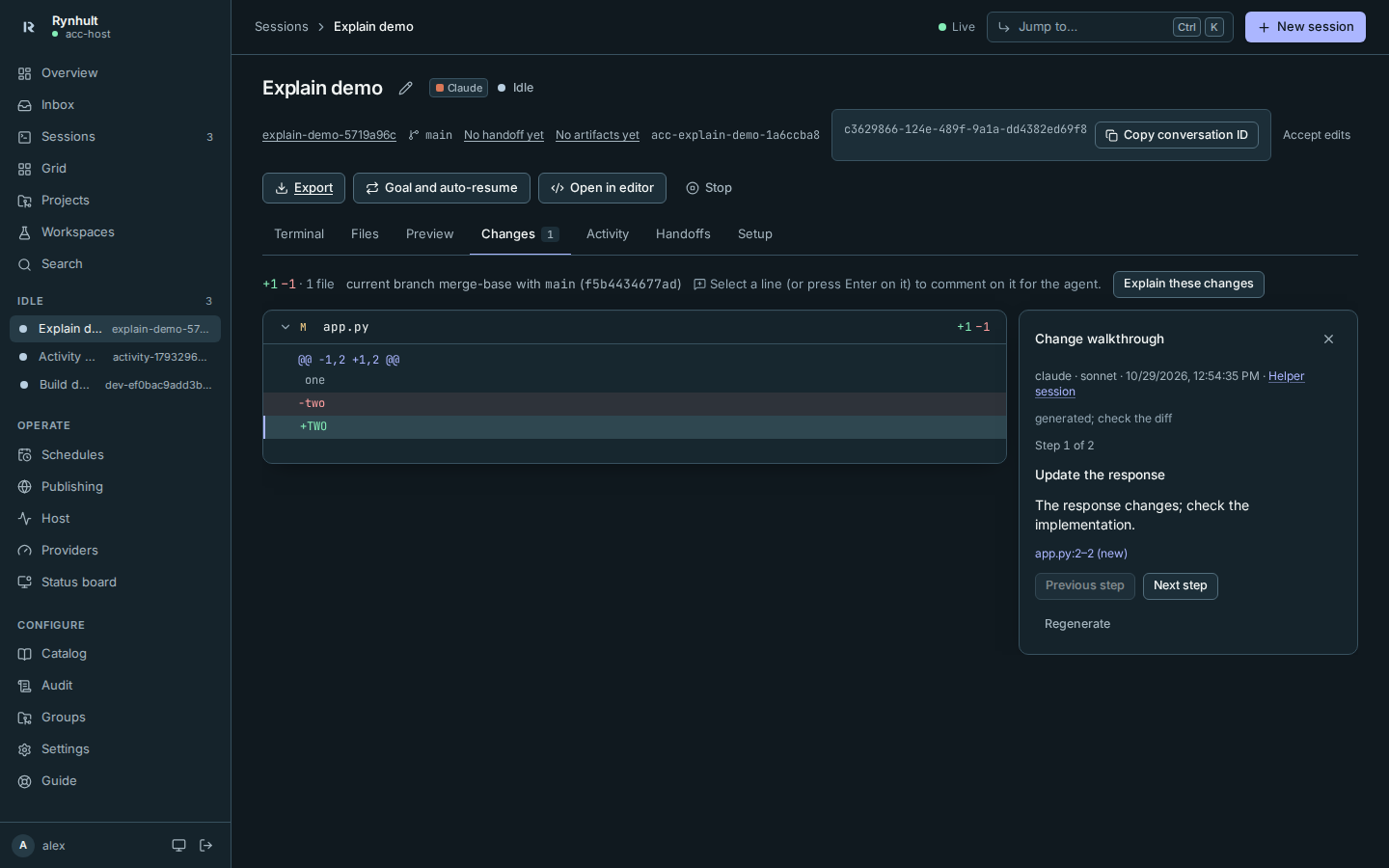Click the Export button

tap(304, 188)
